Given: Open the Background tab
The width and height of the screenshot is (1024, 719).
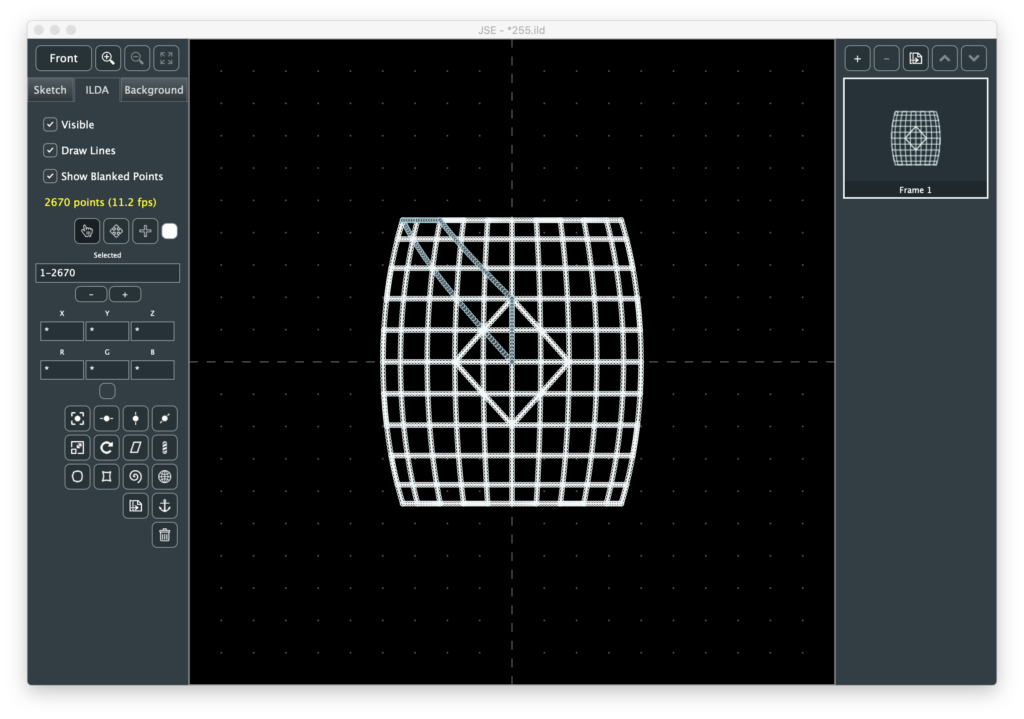Looking at the screenshot, I should (x=153, y=90).
